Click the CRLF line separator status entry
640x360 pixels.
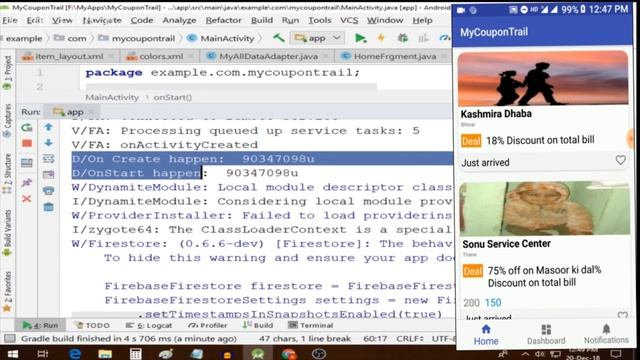tap(410, 338)
